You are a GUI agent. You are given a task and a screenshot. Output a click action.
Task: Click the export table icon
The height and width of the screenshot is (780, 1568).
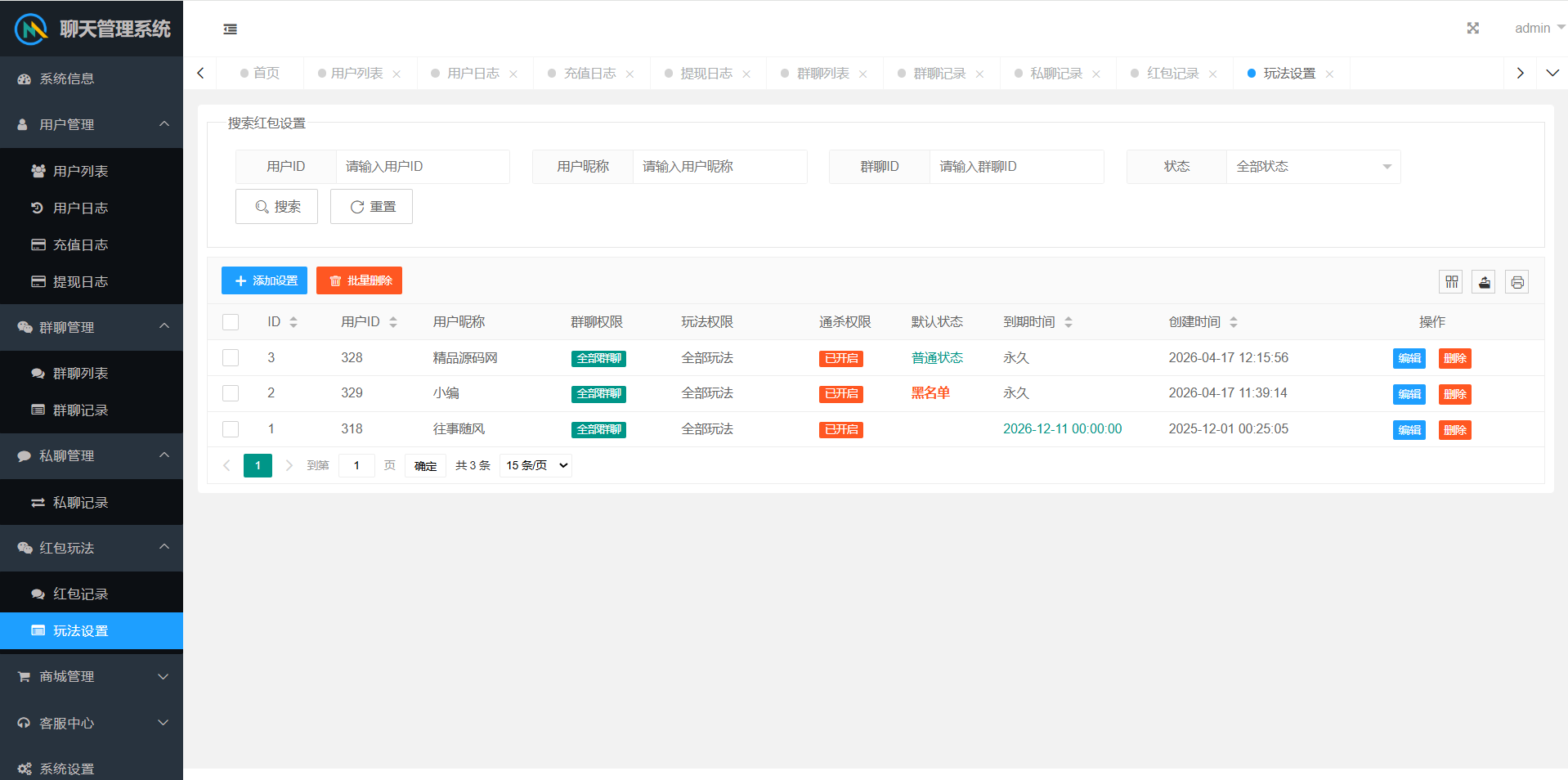pyautogui.click(x=1484, y=282)
